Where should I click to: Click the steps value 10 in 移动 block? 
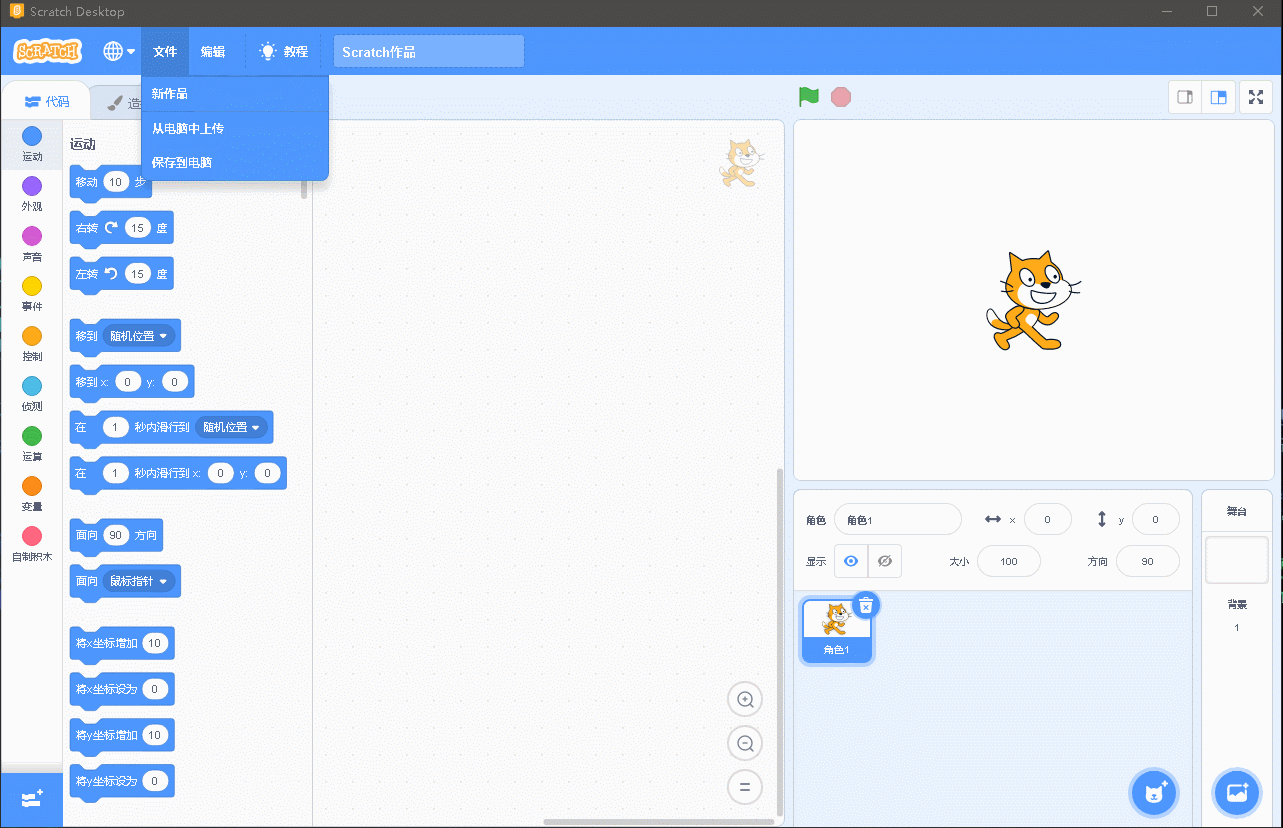[x=117, y=182]
